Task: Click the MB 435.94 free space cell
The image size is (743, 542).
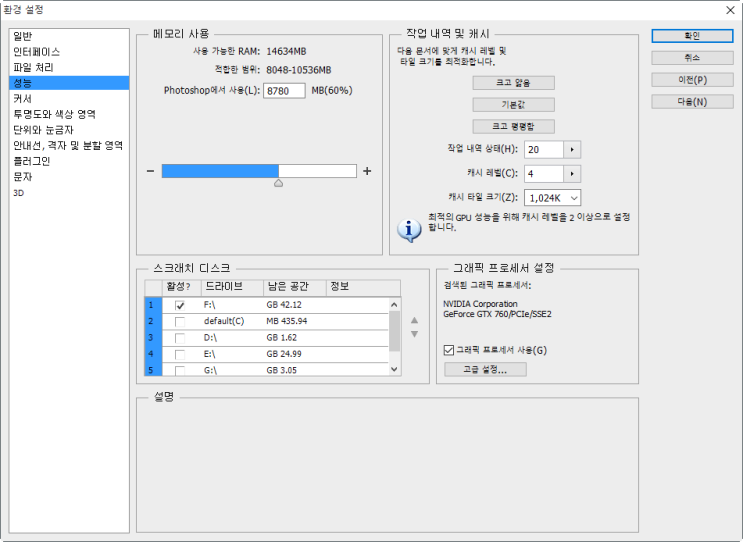Action: coord(287,321)
